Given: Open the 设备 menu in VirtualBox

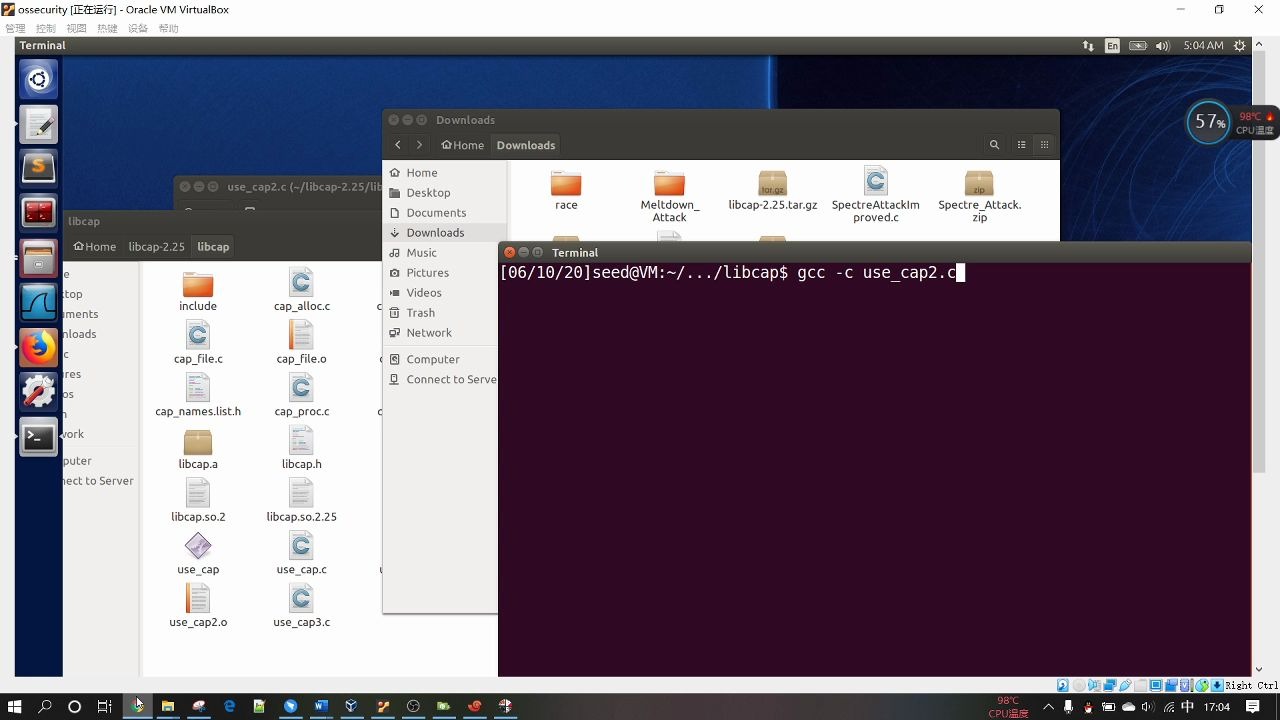Looking at the screenshot, I should tap(139, 27).
